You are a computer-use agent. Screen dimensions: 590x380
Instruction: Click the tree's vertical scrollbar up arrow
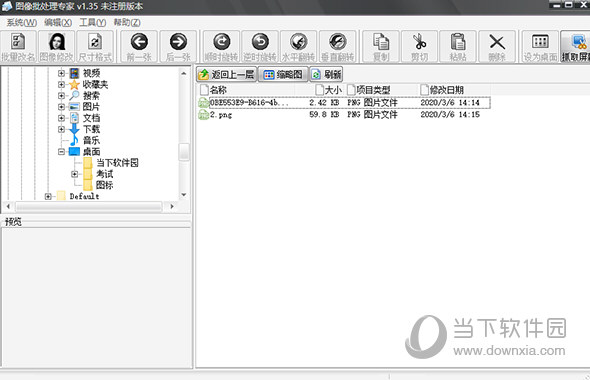click(x=184, y=73)
